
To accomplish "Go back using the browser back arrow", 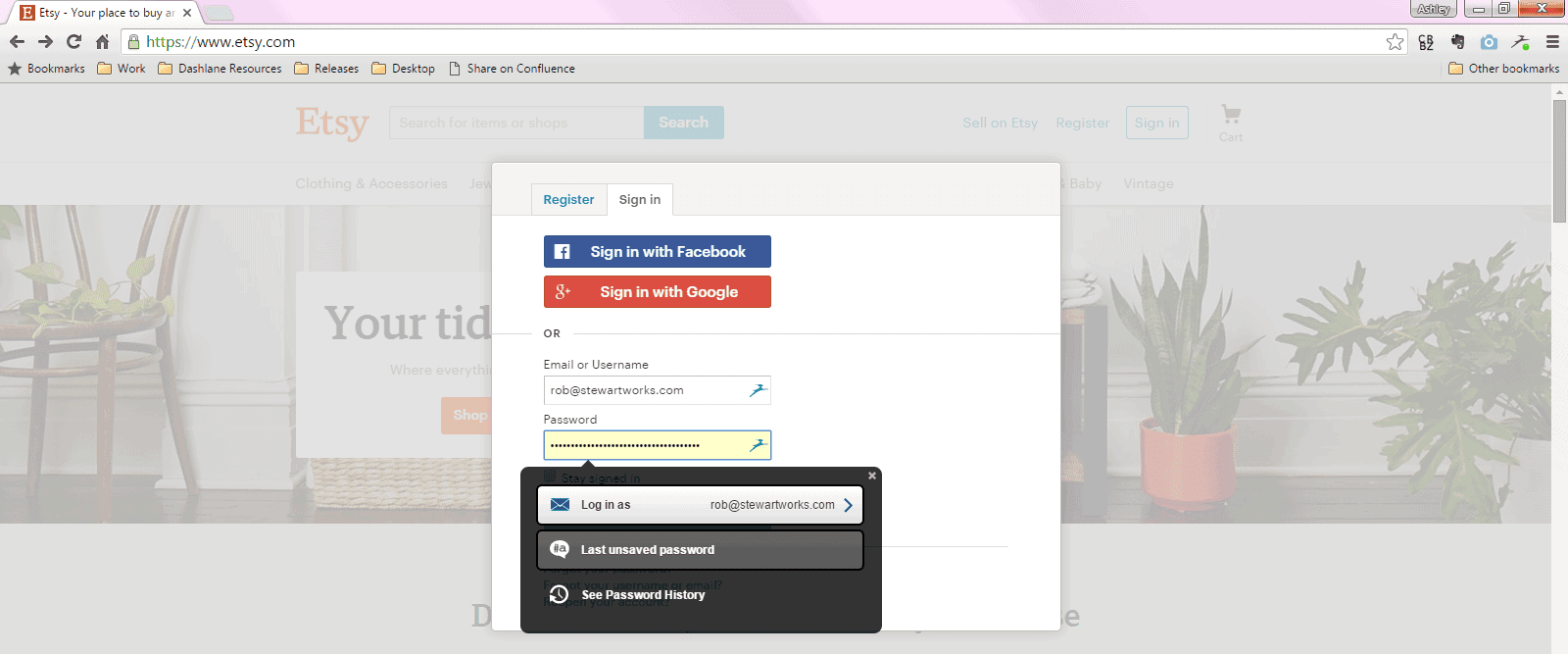I will 17,42.
